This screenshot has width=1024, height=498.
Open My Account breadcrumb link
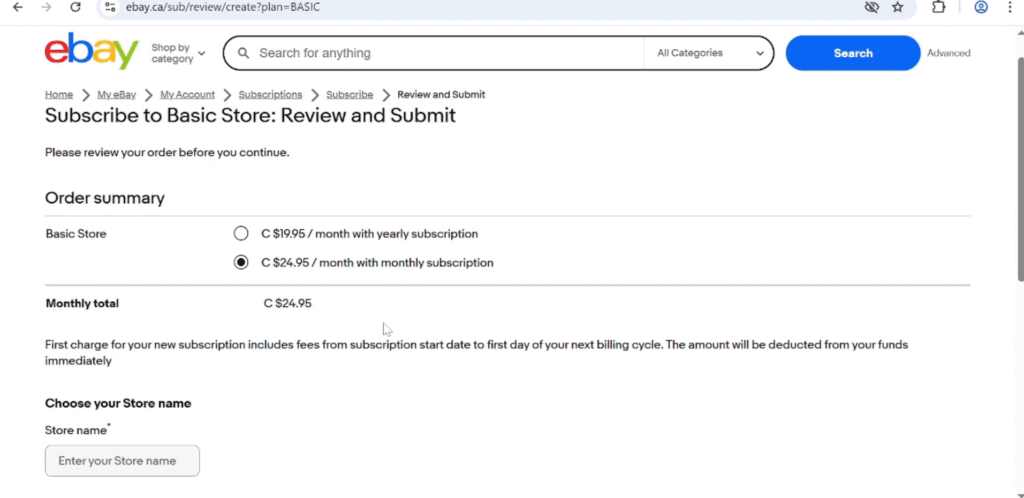(x=187, y=95)
